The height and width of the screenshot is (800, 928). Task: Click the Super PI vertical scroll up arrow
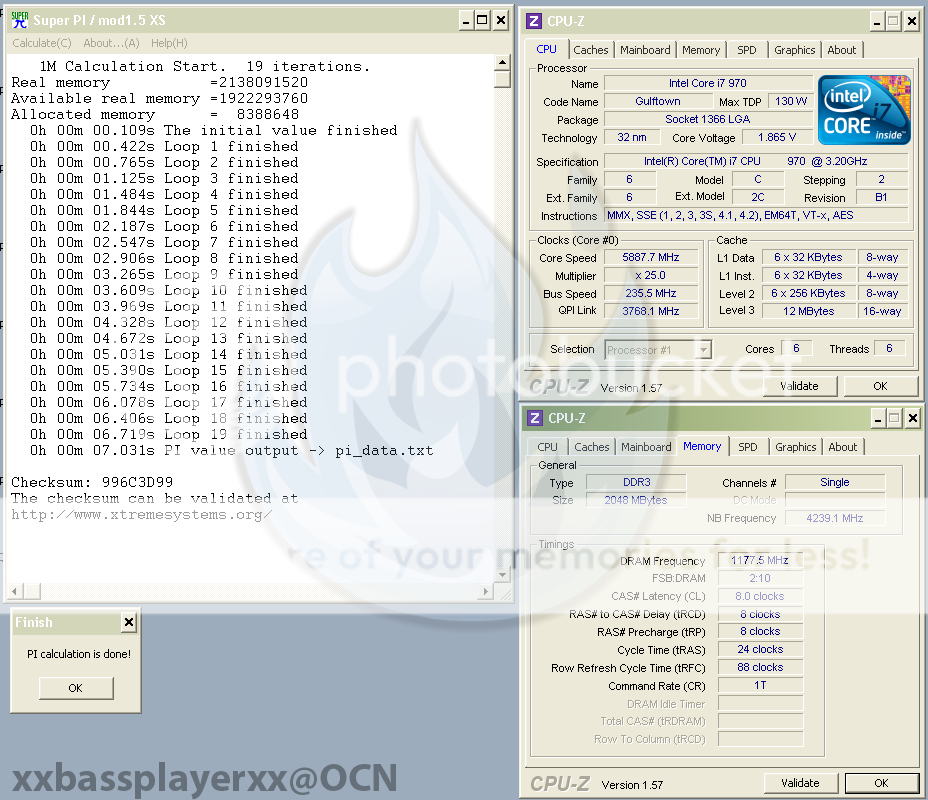pos(502,63)
